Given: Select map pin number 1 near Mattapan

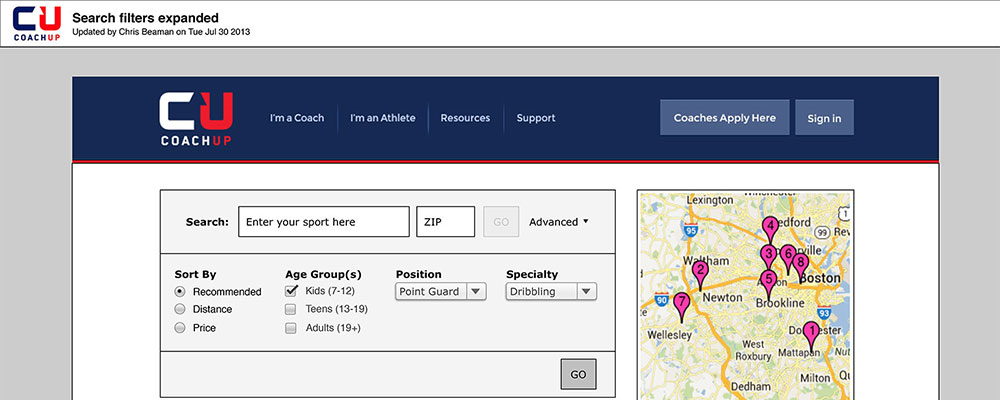Looking at the screenshot, I should (811, 337).
